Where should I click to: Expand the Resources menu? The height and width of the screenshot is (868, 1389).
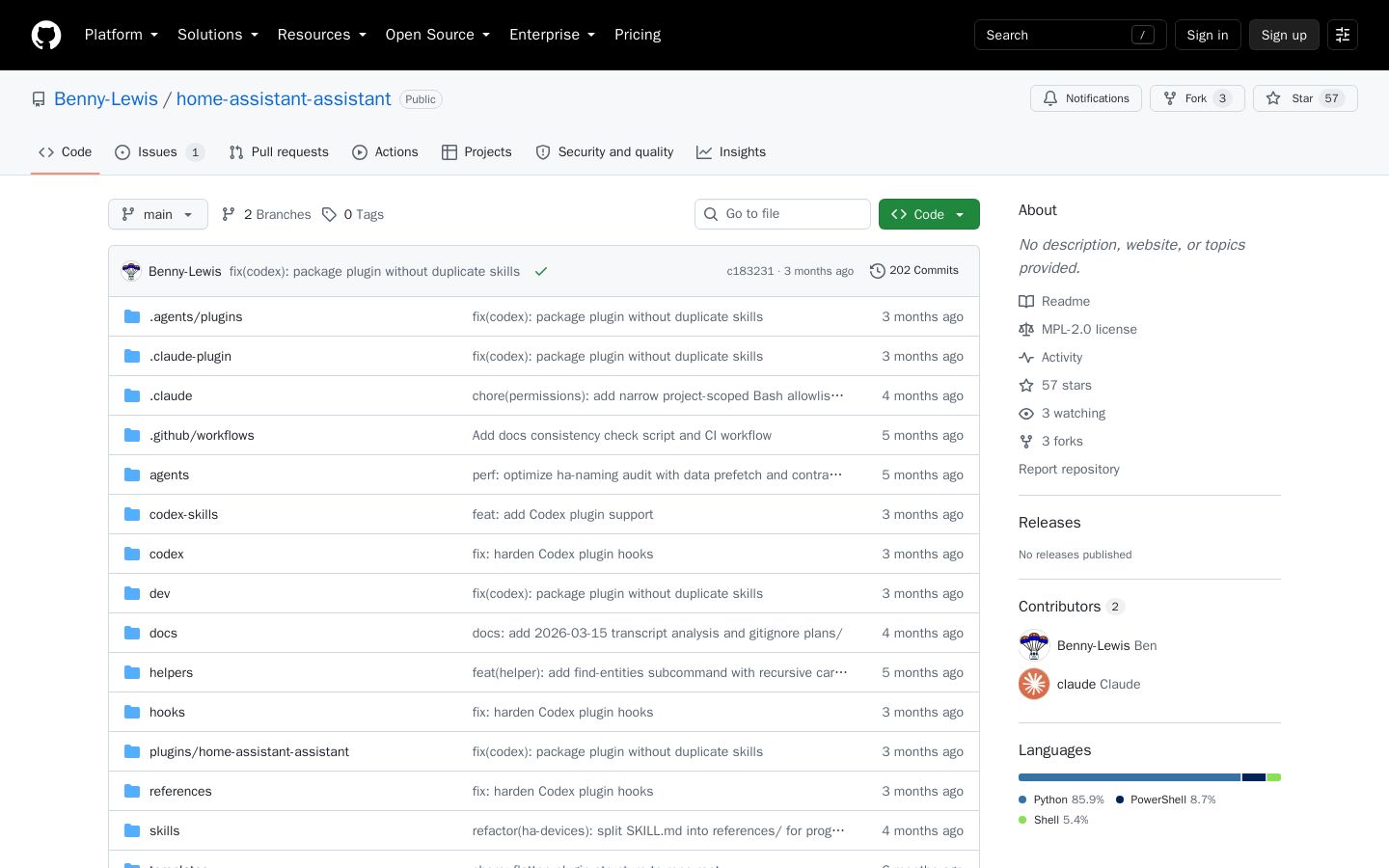click(322, 35)
